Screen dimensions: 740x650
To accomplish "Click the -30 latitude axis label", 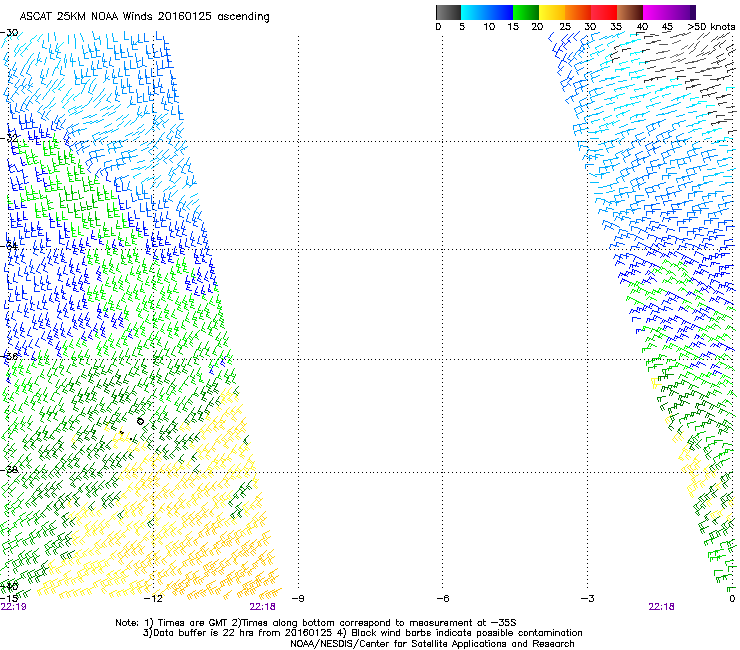I will coord(9,33).
